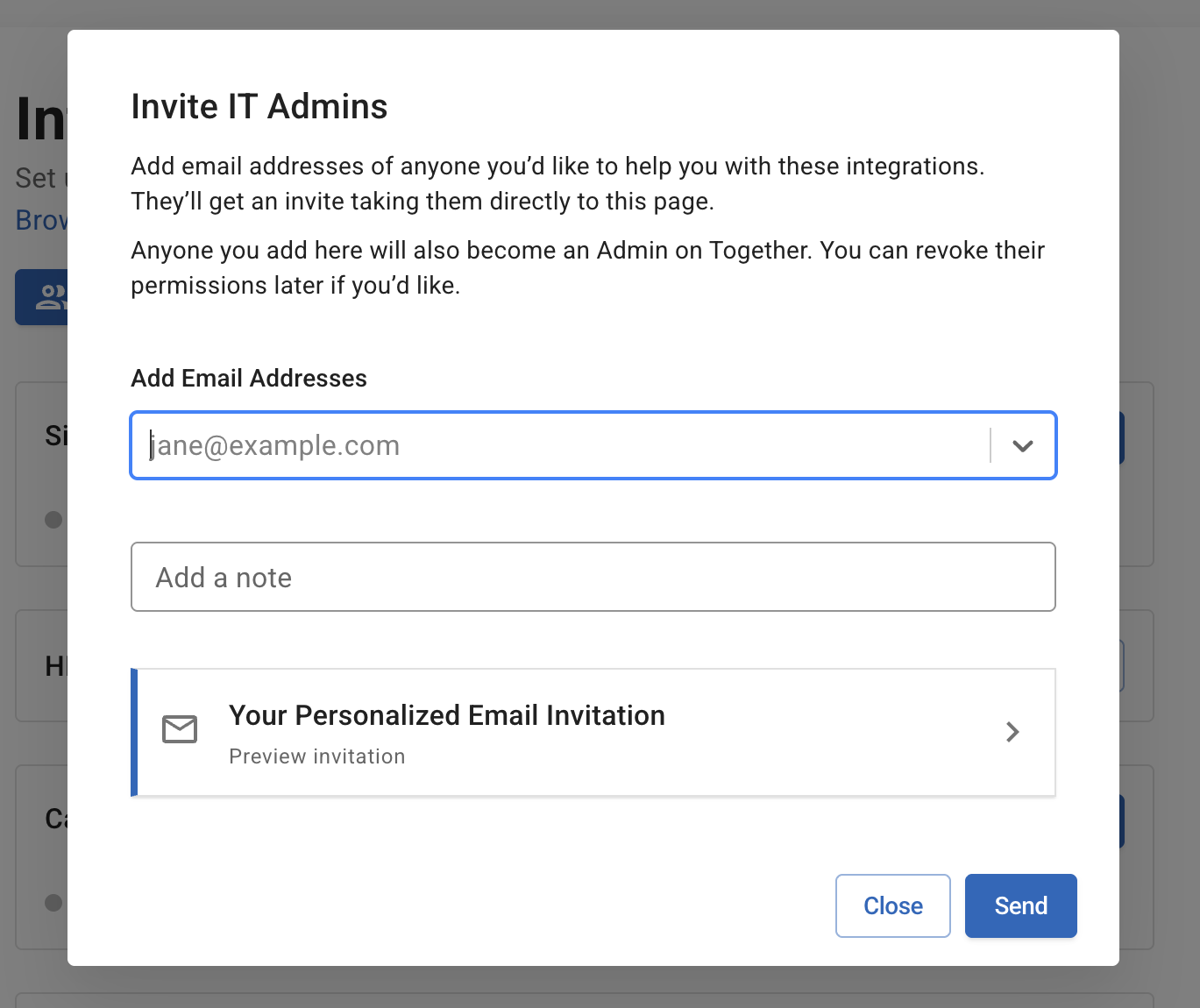Send the admin invitations
Image resolution: width=1200 pixels, height=1008 pixels.
coord(1020,905)
